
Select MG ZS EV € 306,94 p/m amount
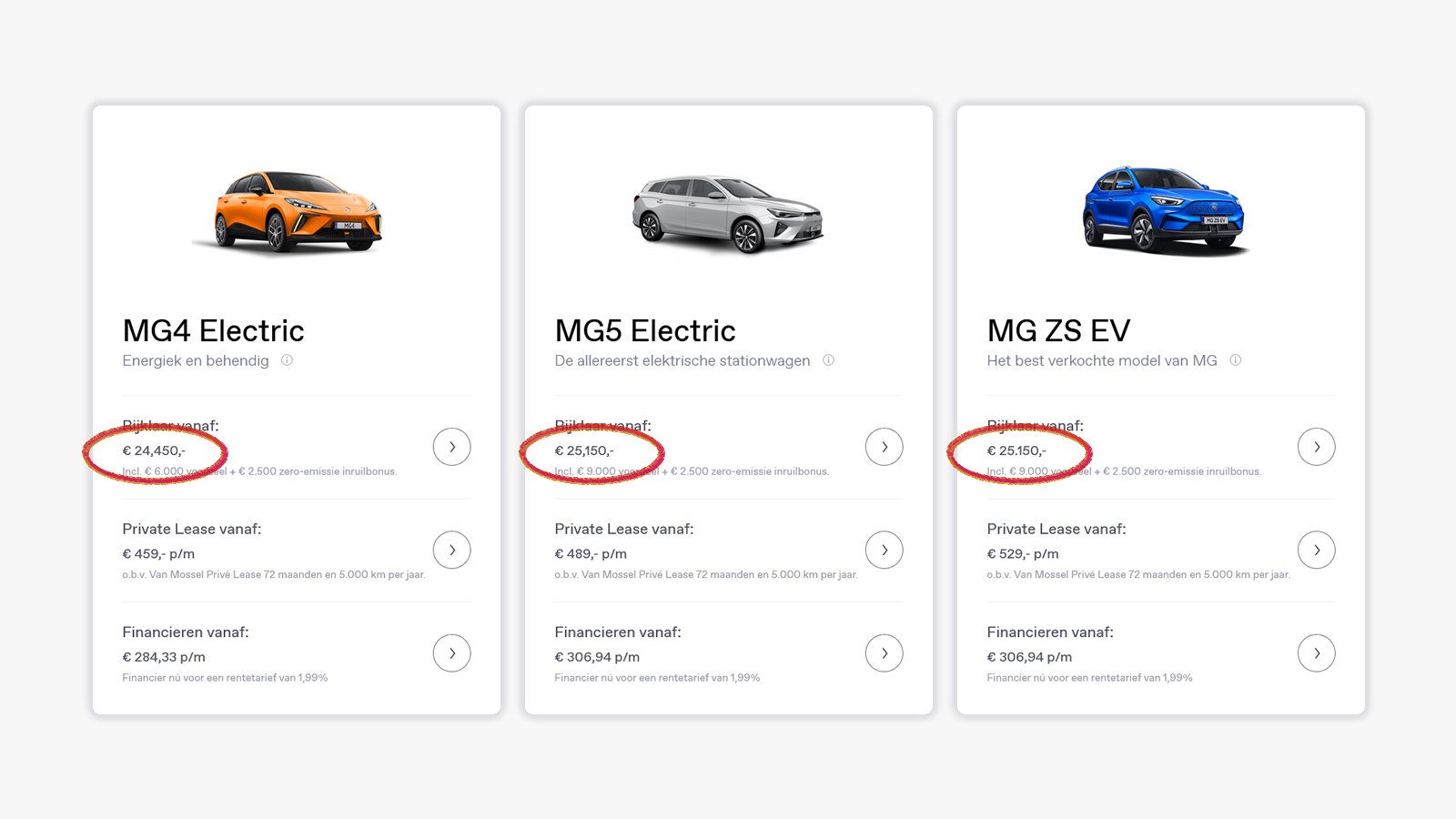pyautogui.click(x=1029, y=657)
